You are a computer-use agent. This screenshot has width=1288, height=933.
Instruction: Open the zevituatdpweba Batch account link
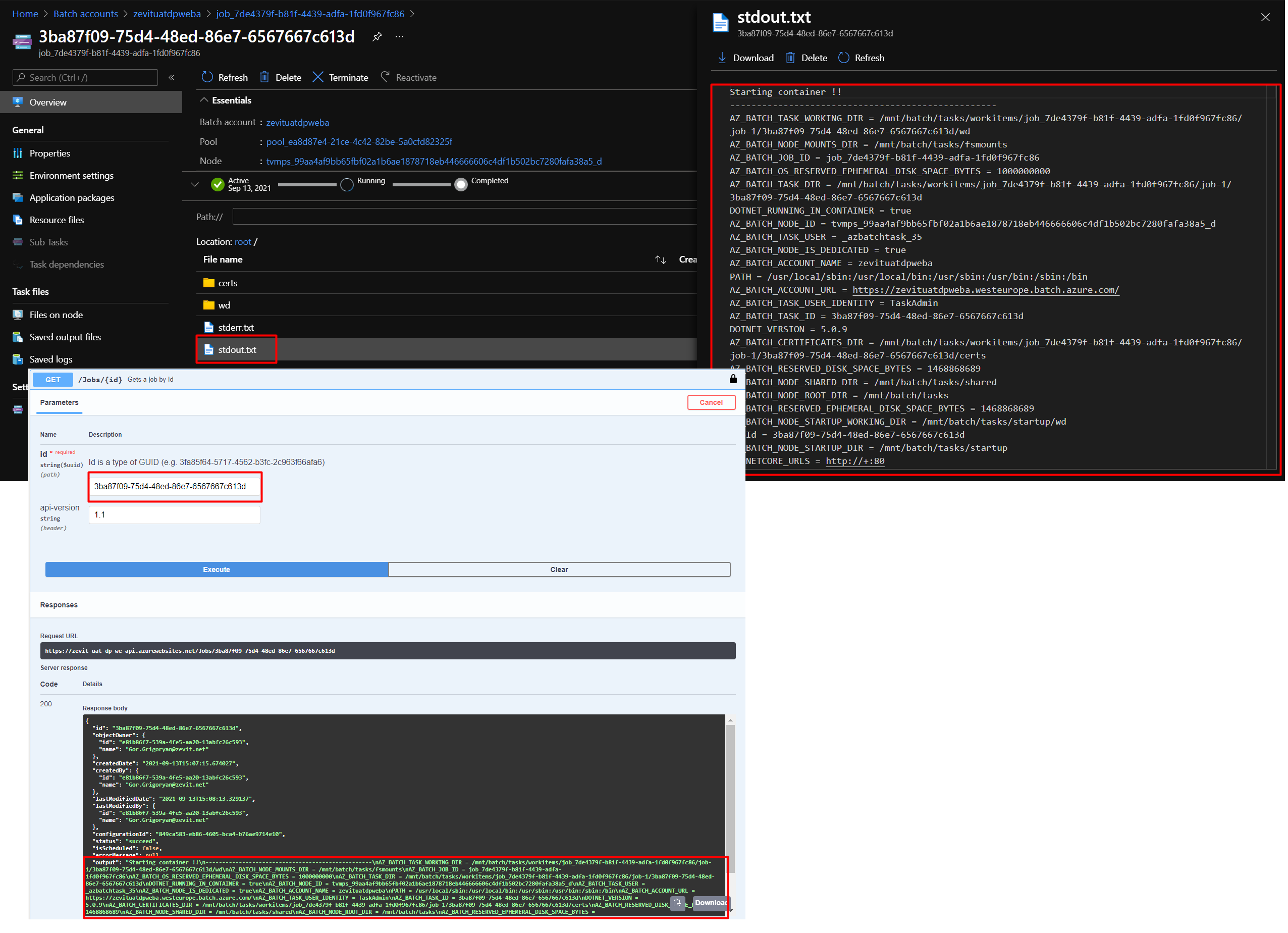pos(298,123)
